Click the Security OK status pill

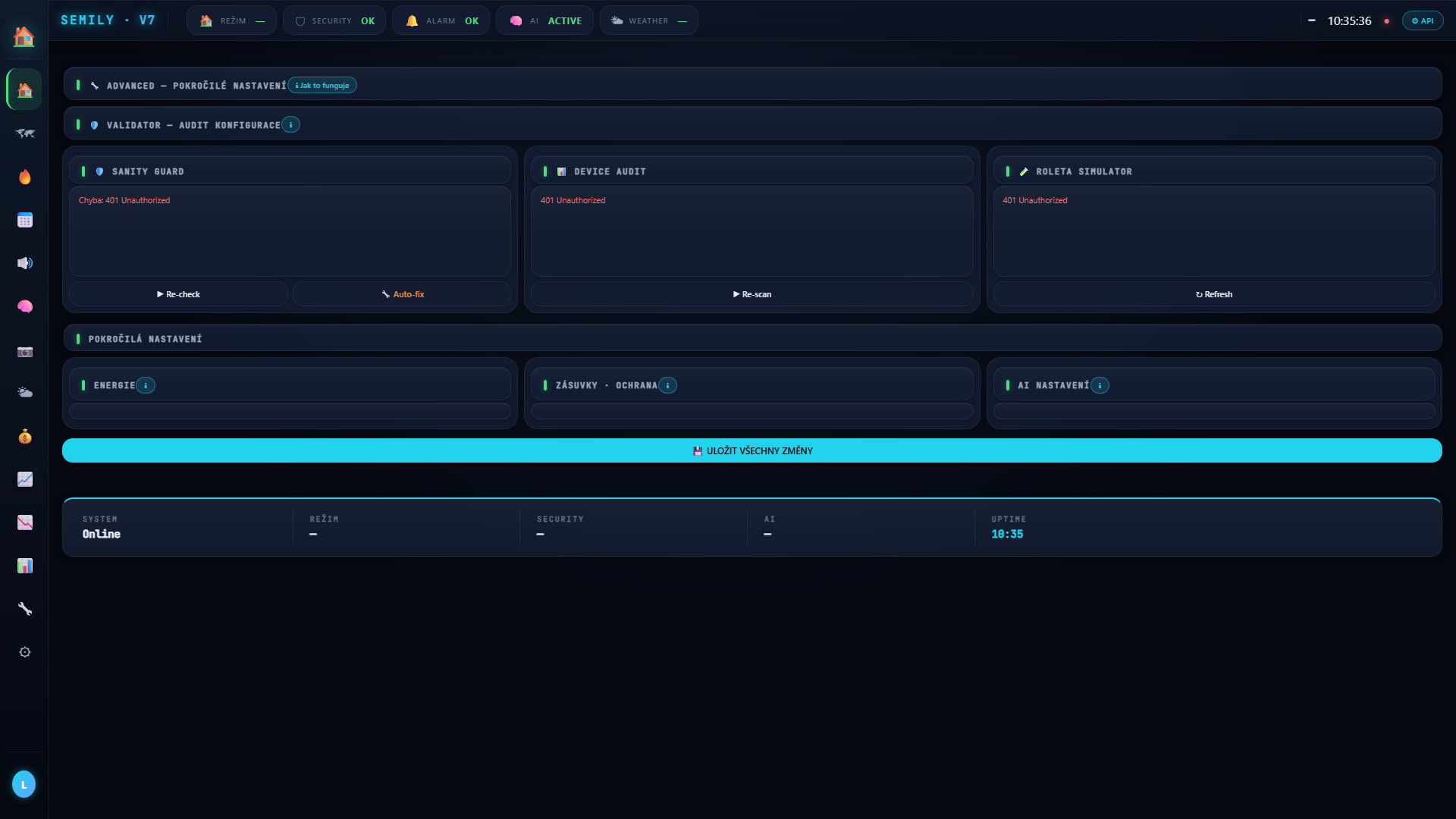334,20
